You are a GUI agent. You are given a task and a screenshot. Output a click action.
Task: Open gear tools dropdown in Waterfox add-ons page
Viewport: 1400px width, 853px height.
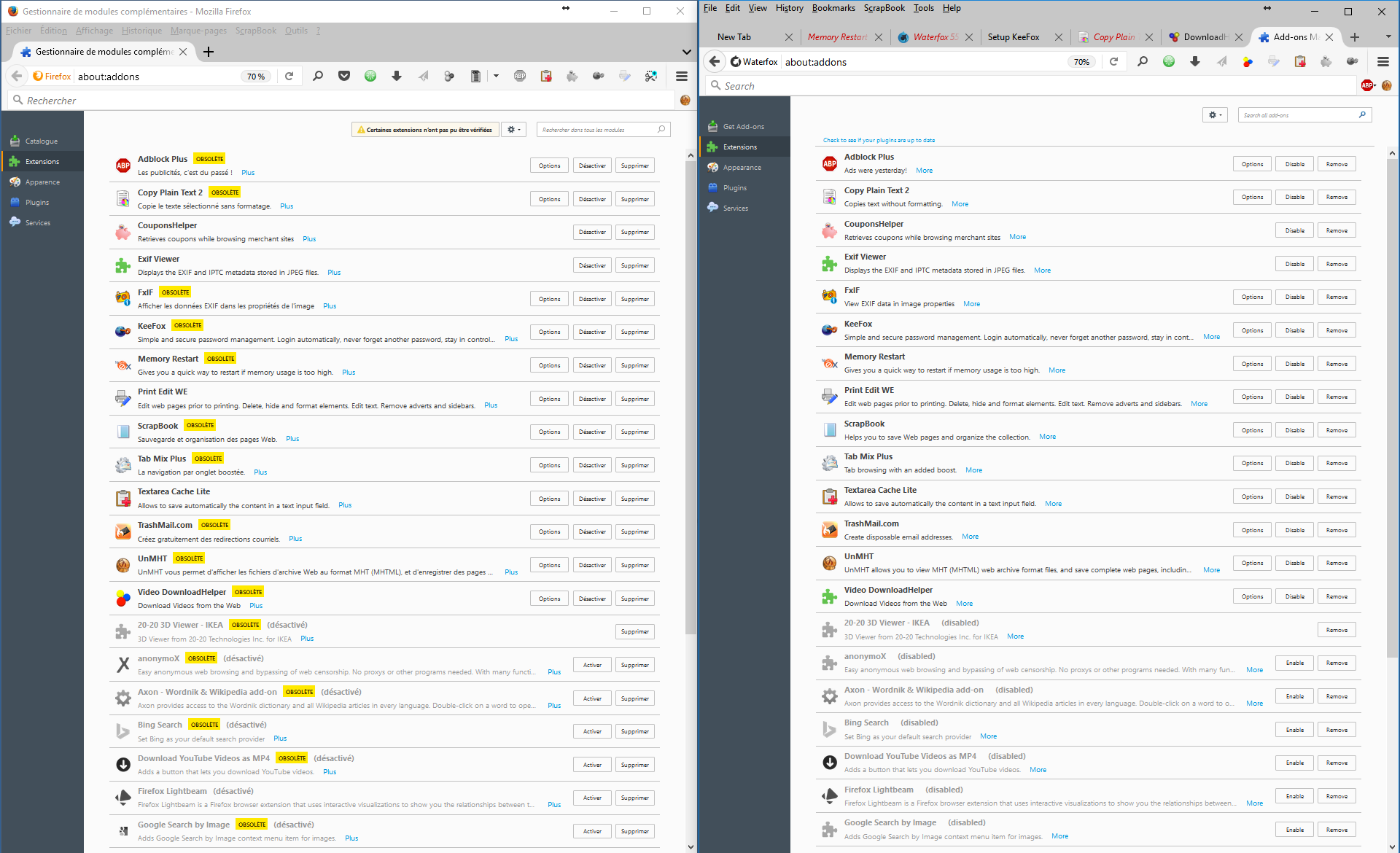point(1215,115)
